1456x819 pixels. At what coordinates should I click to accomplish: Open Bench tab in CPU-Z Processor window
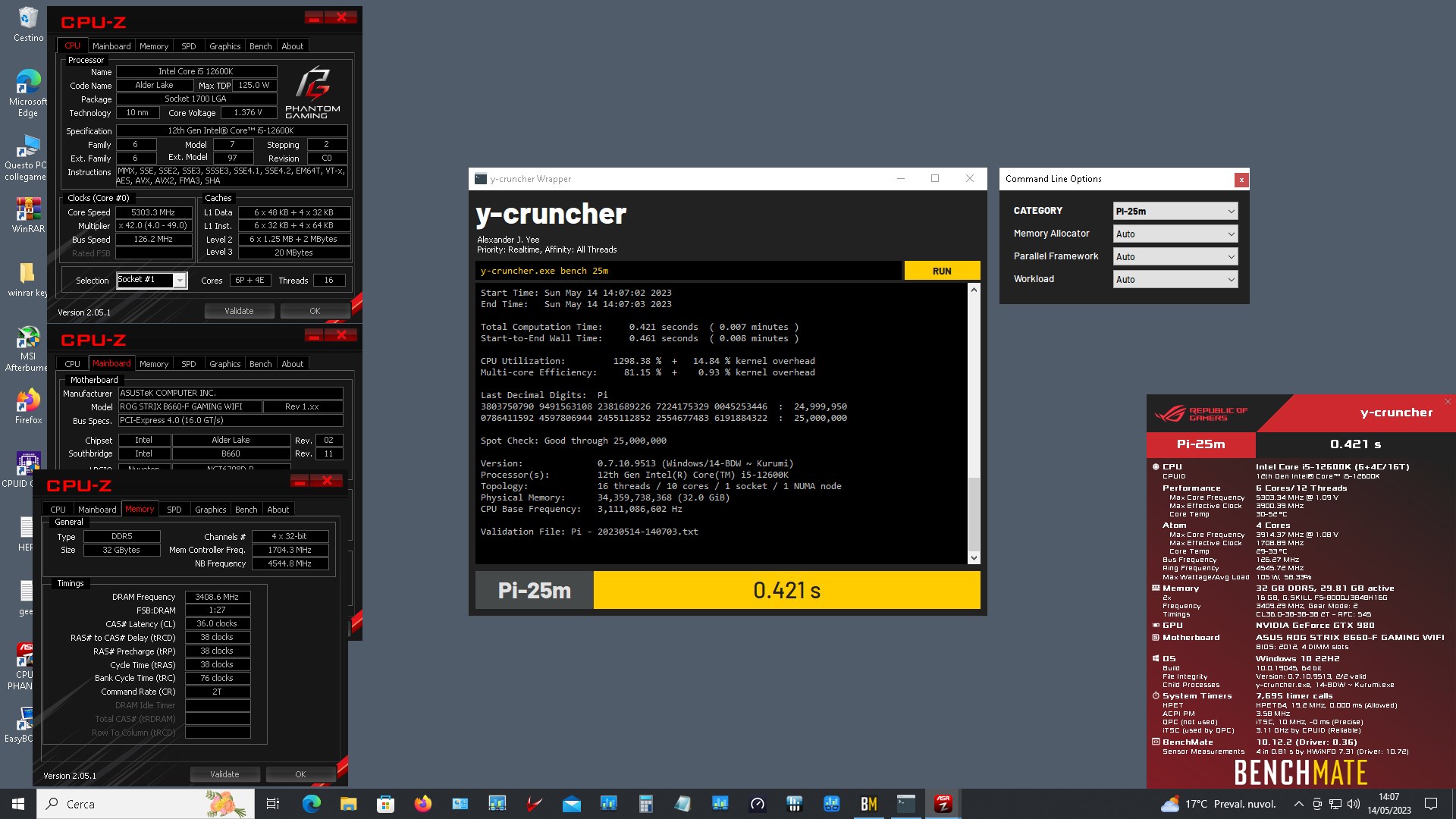[261, 46]
